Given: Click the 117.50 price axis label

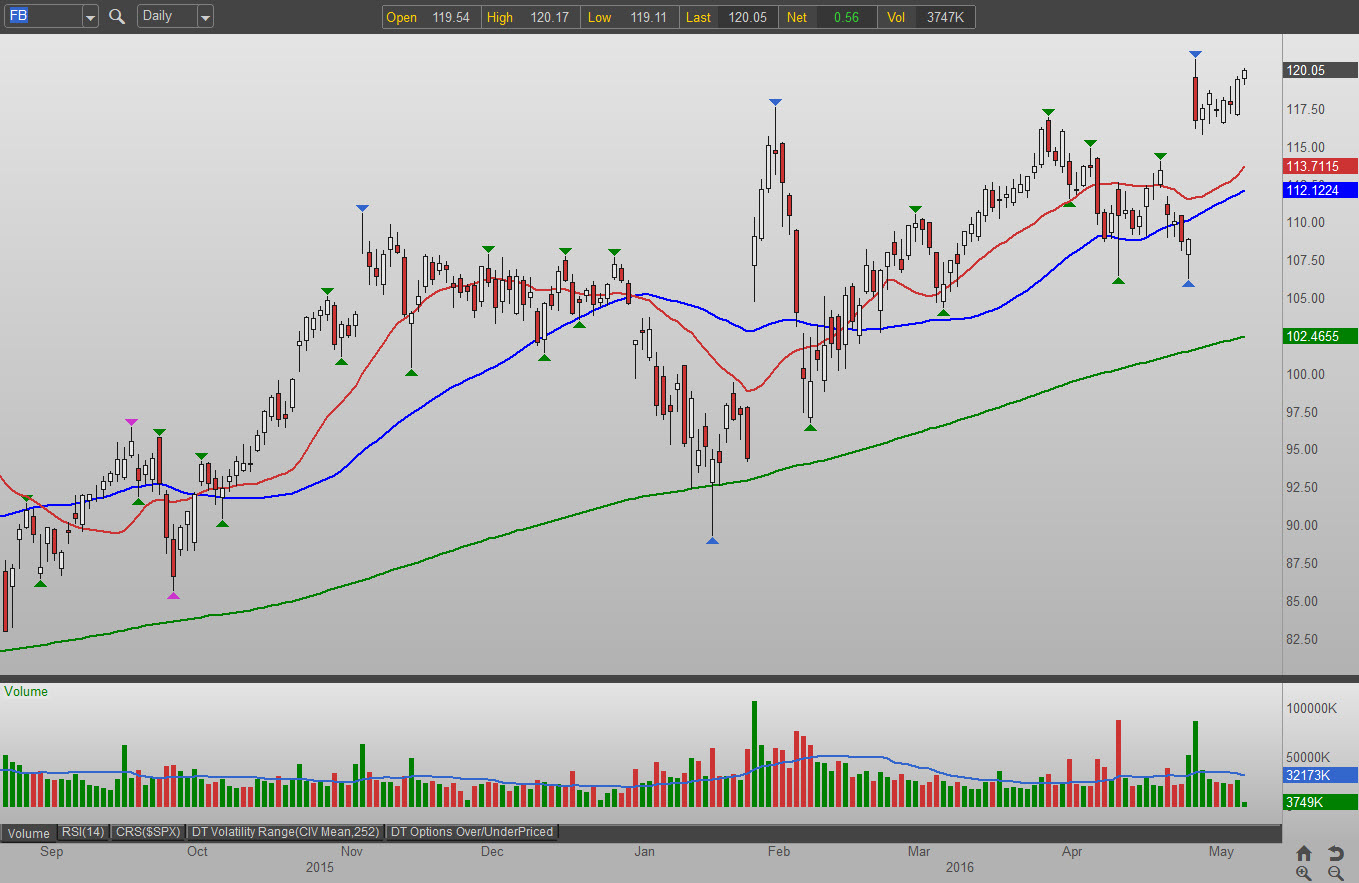Looking at the screenshot, I should pyautogui.click(x=1307, y=109).
